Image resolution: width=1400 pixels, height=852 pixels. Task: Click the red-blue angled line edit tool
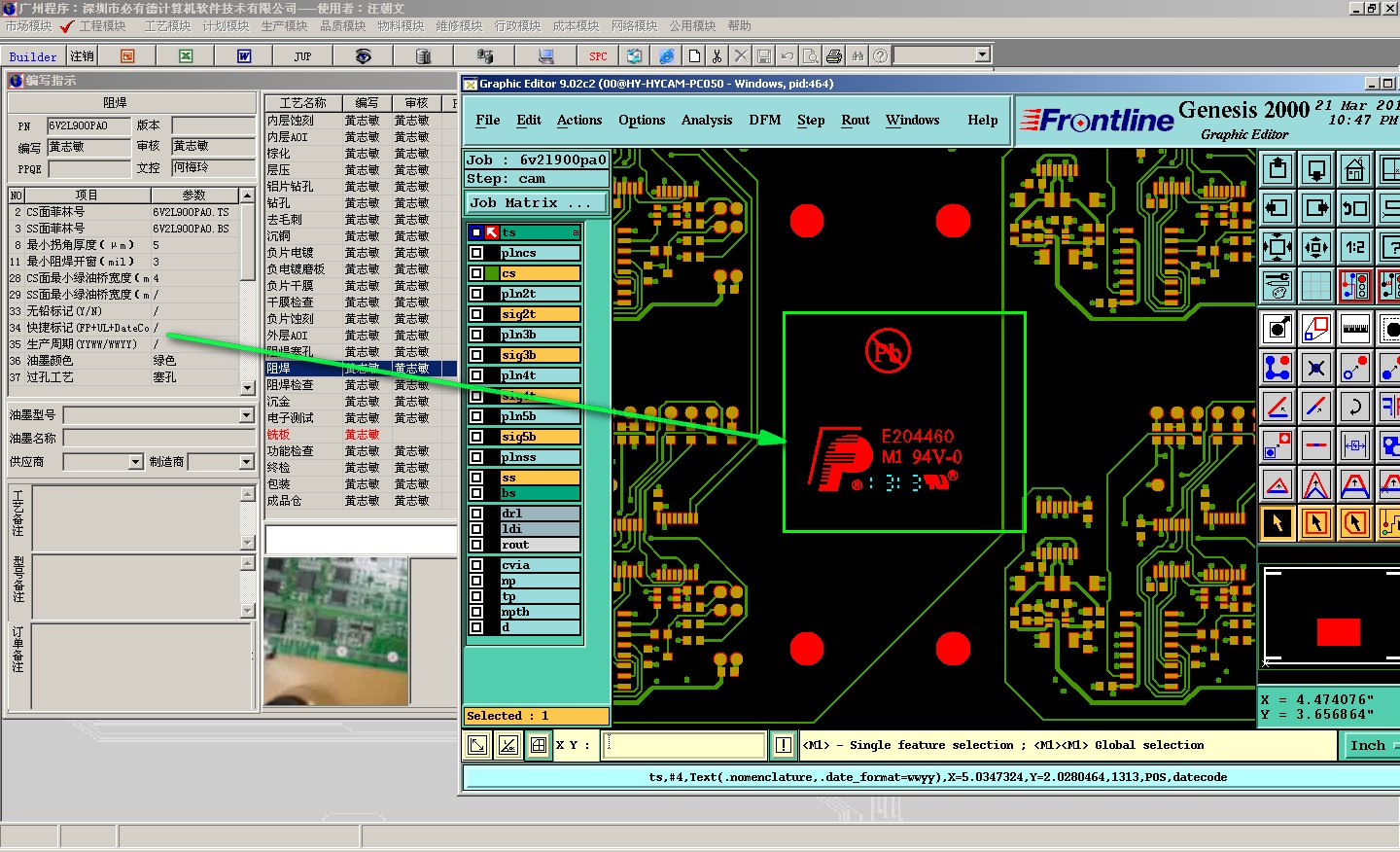(x=1277, y=407)
